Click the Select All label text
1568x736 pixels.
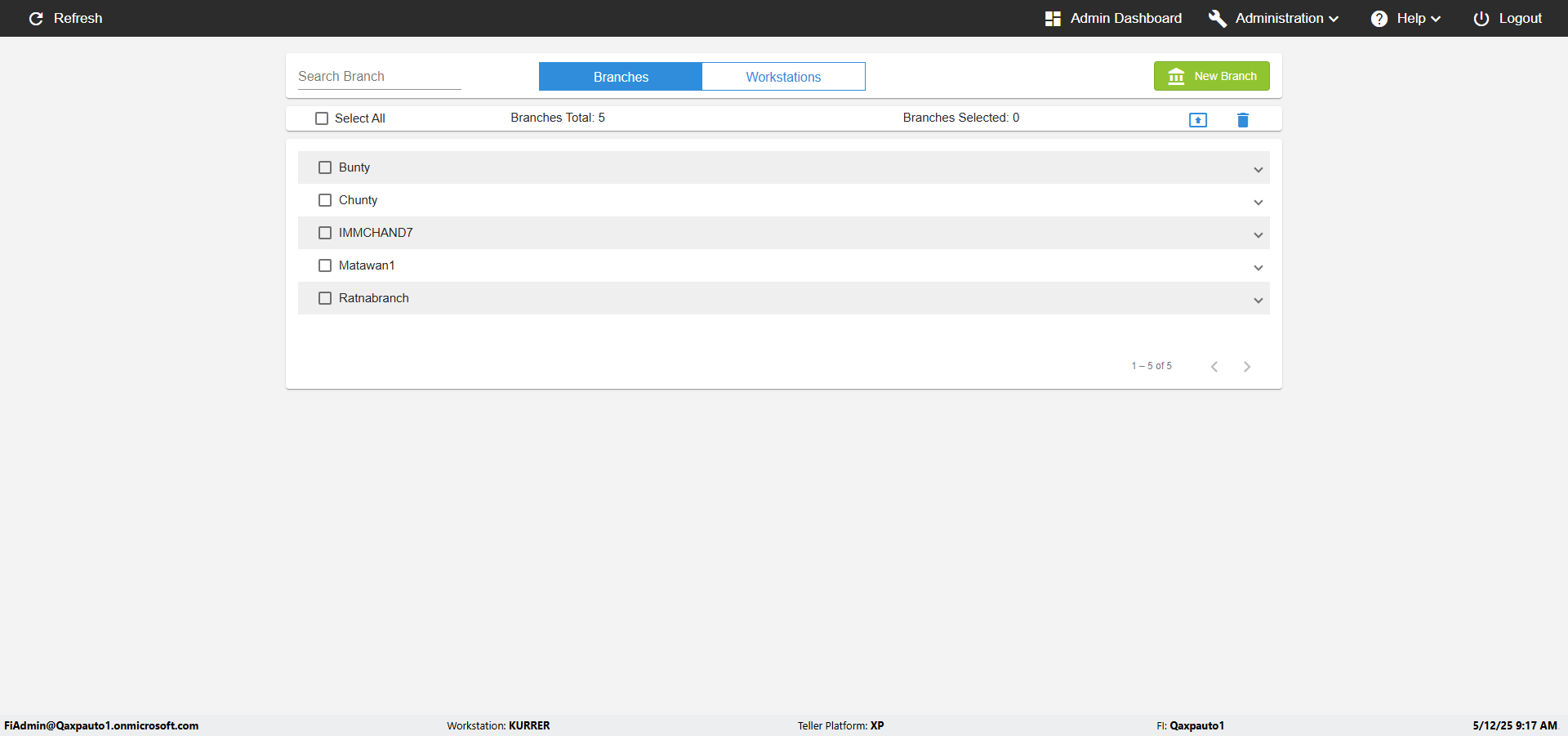360,118
